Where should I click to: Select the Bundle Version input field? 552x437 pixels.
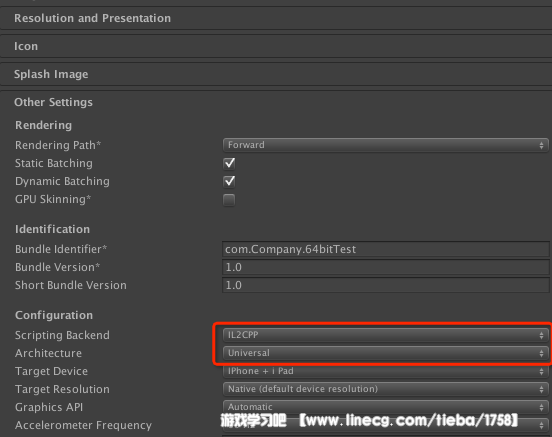pos(385,267)
